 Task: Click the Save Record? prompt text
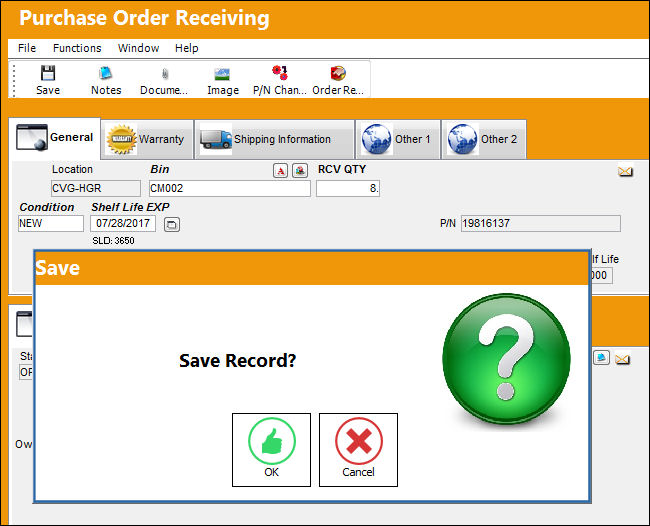click(238, 361)
